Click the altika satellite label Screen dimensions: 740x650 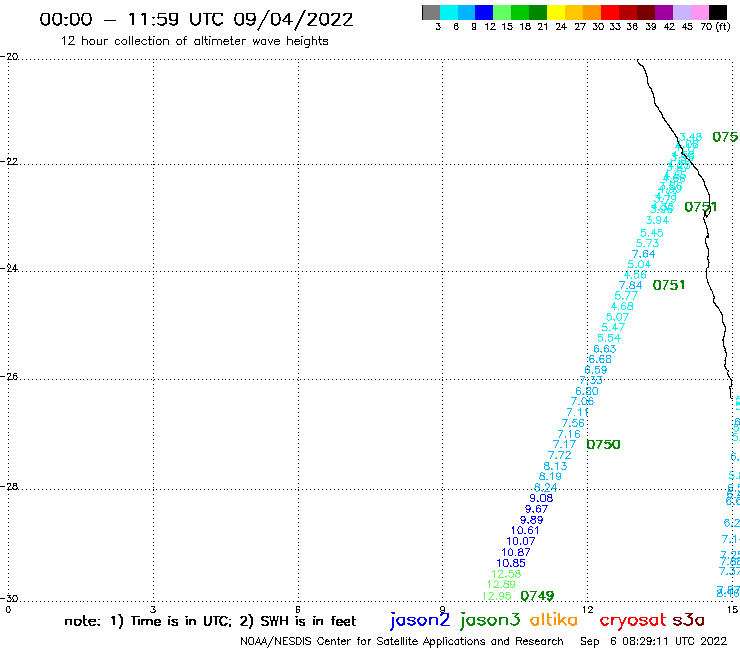point(554,620)
